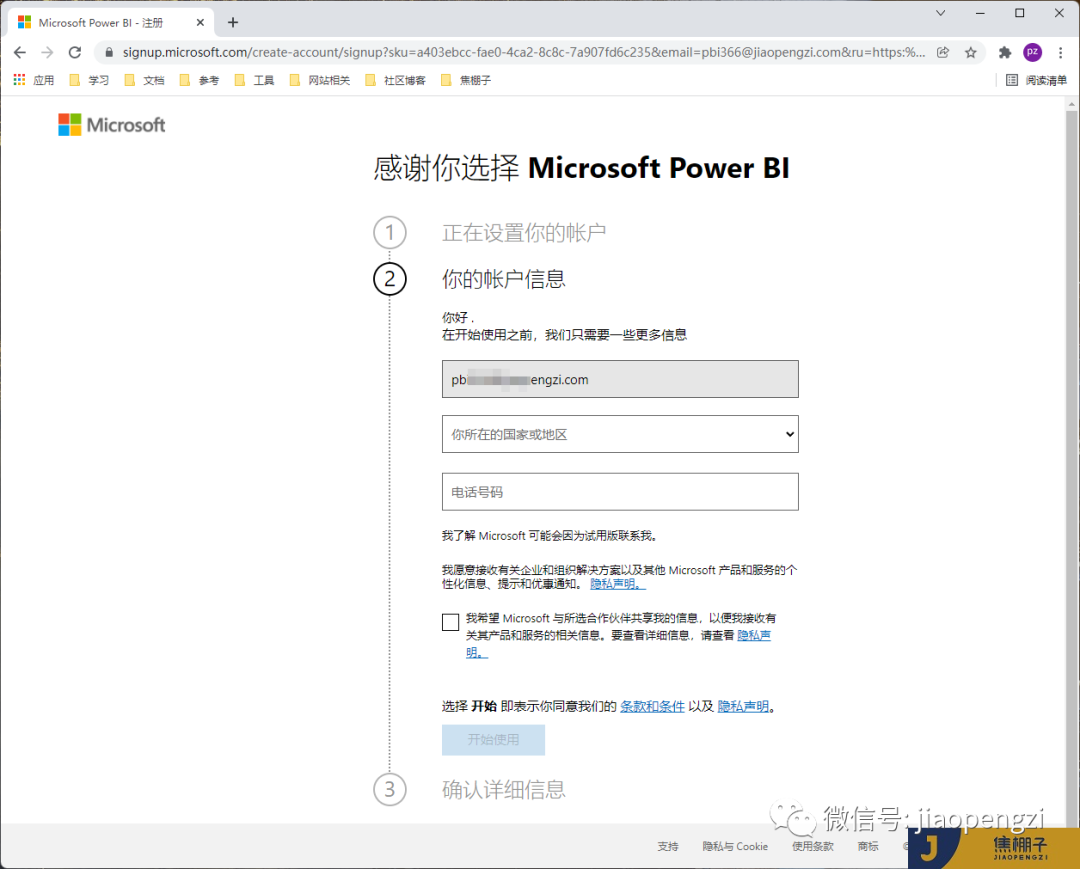Open the 学习 bookmark folder

click(90, 81)
